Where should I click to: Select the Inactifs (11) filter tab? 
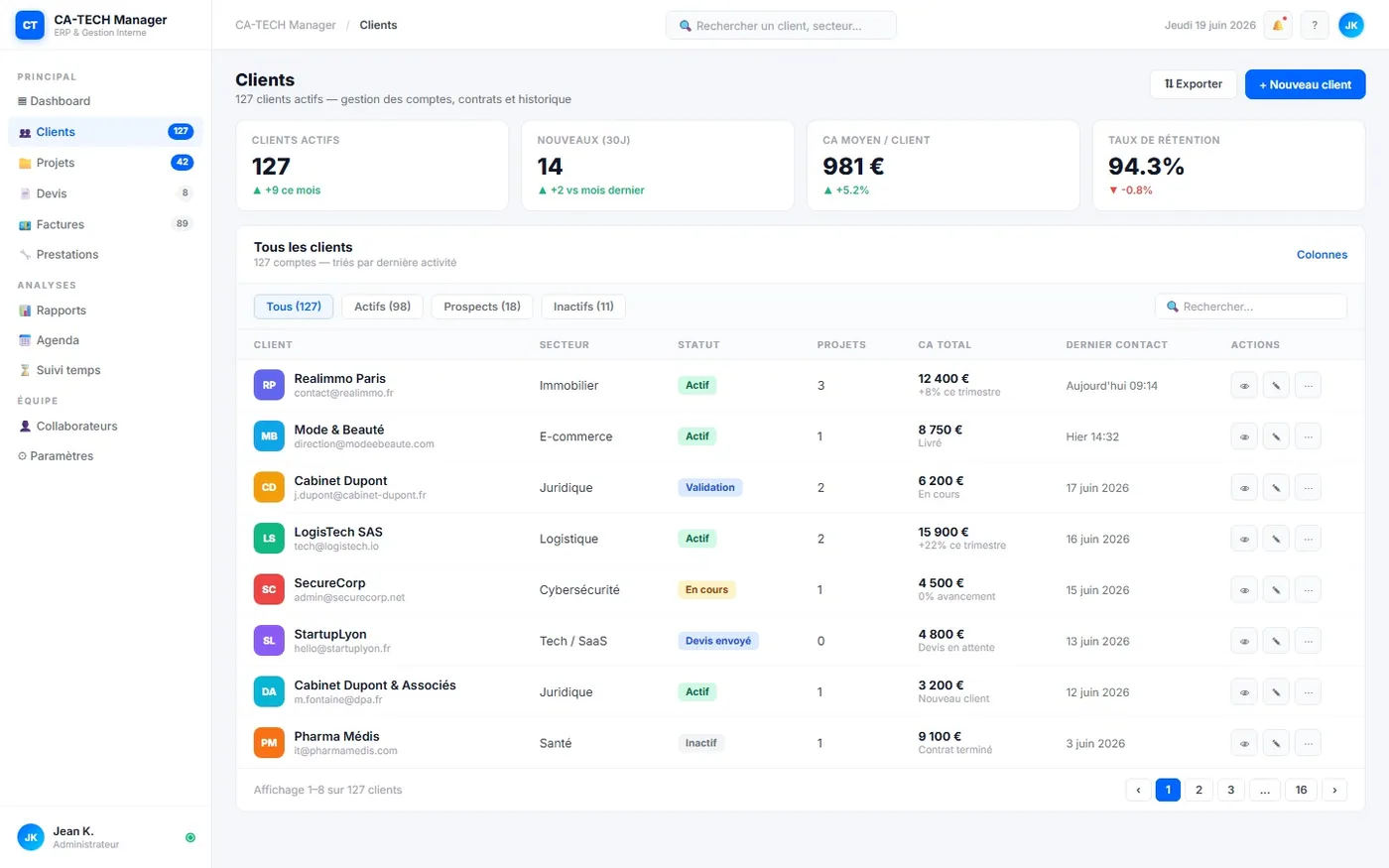click(x=583, y=307)
